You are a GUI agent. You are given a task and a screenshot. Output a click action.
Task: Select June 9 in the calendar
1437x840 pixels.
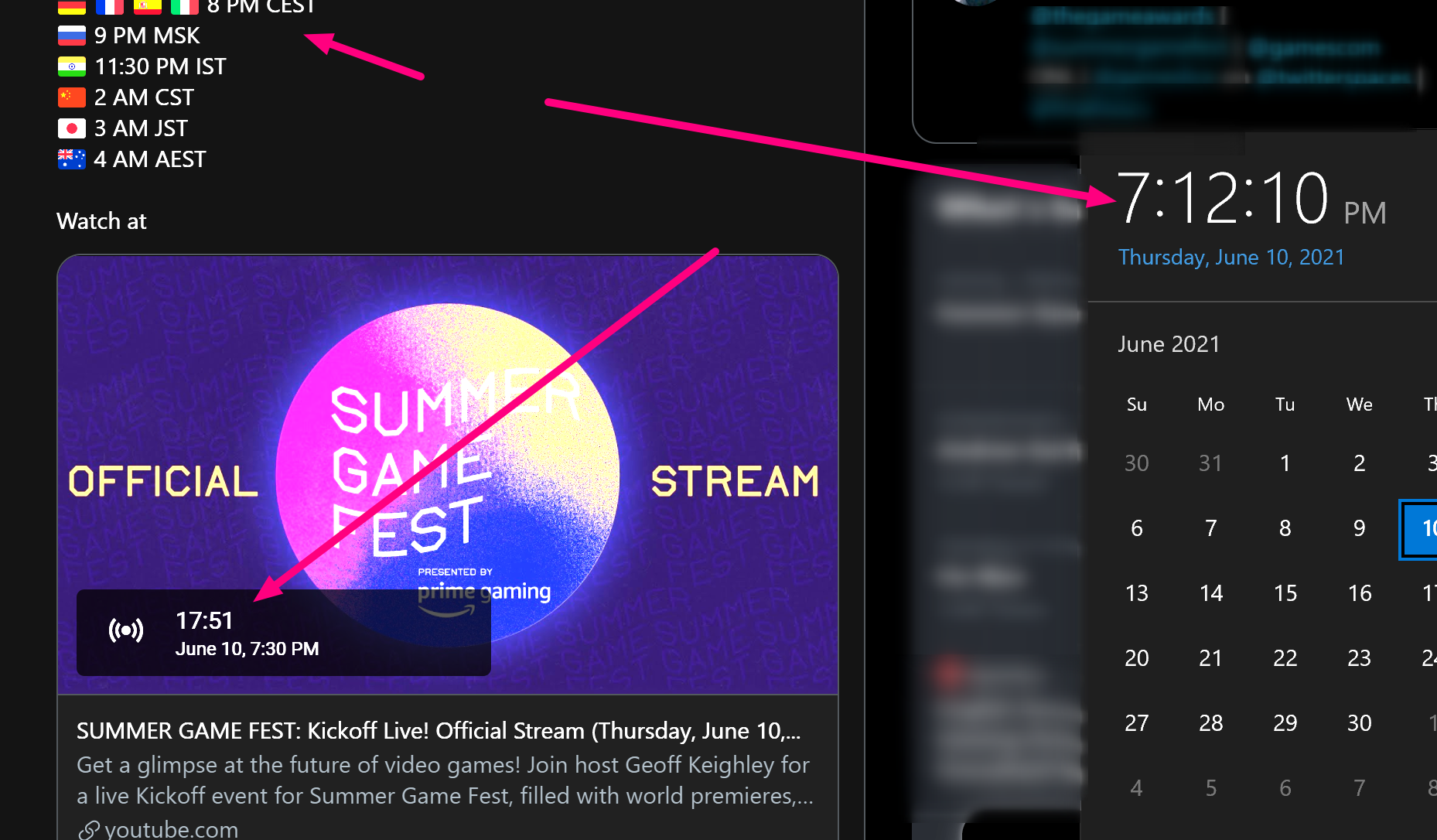1360,528
